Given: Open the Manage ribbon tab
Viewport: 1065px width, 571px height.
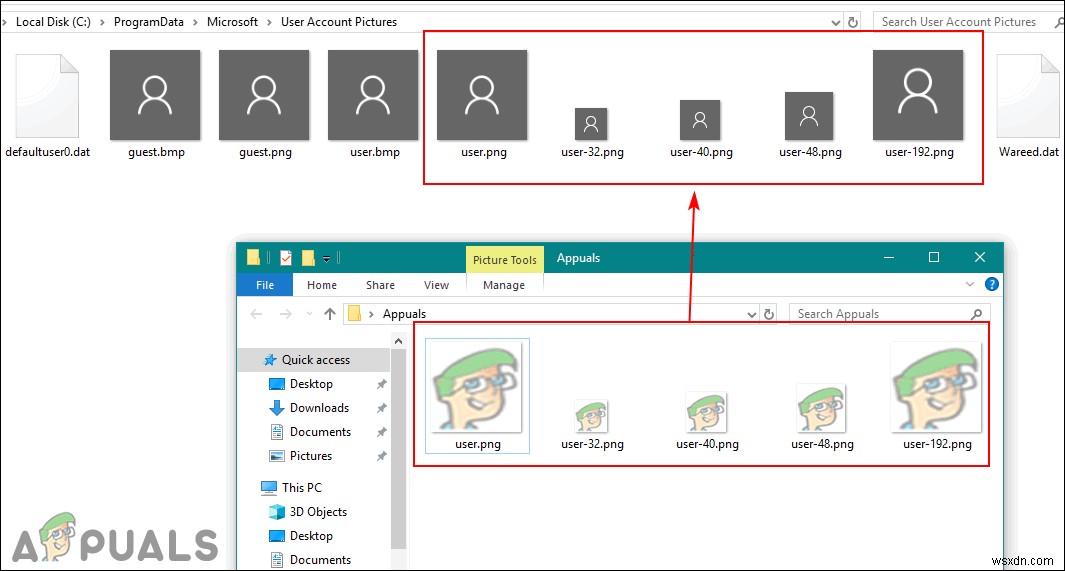Looking at the screenshot, I should click(x=504, y=285).
